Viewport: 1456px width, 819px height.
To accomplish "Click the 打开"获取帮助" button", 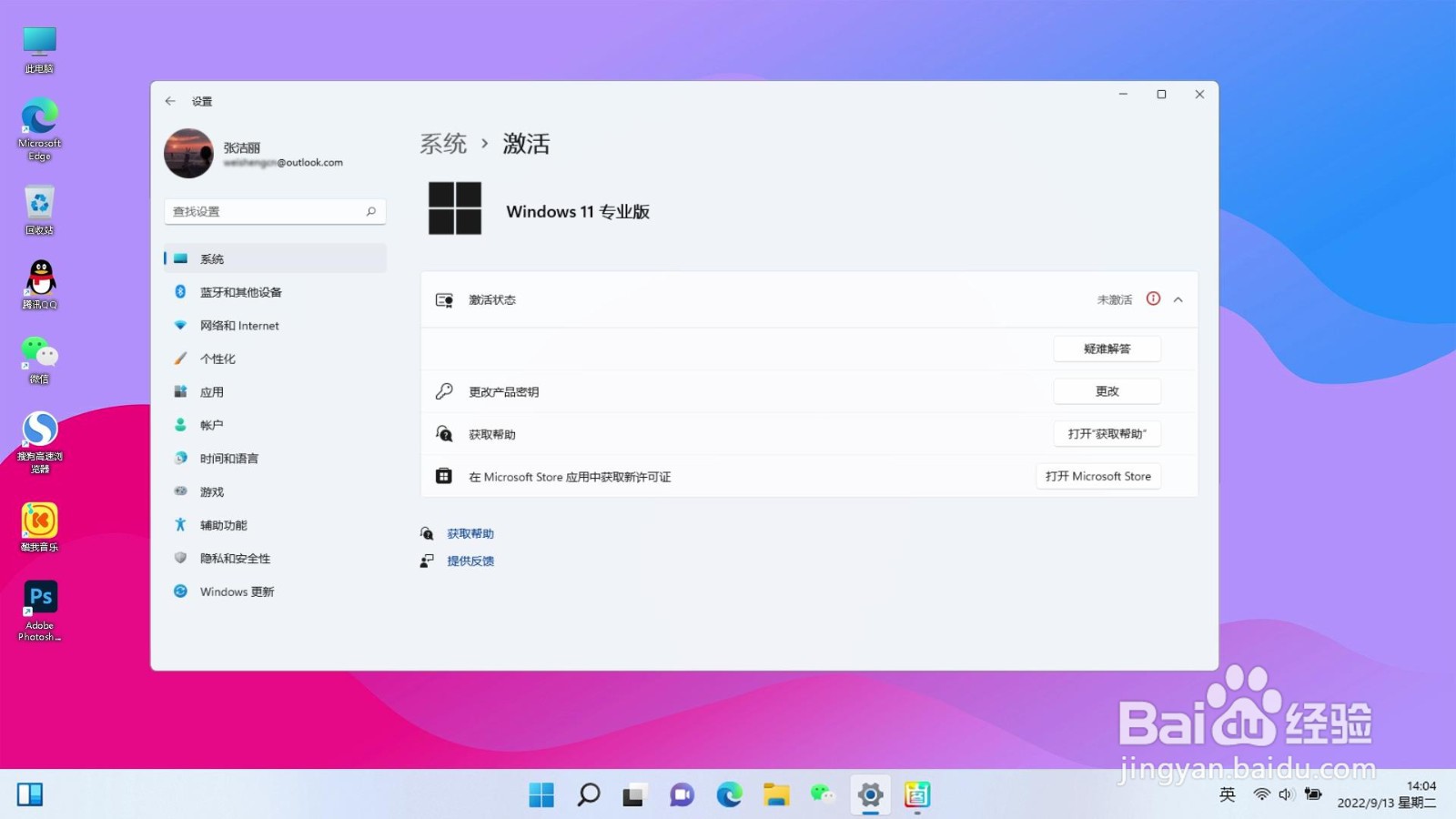I will point(1107,434).
